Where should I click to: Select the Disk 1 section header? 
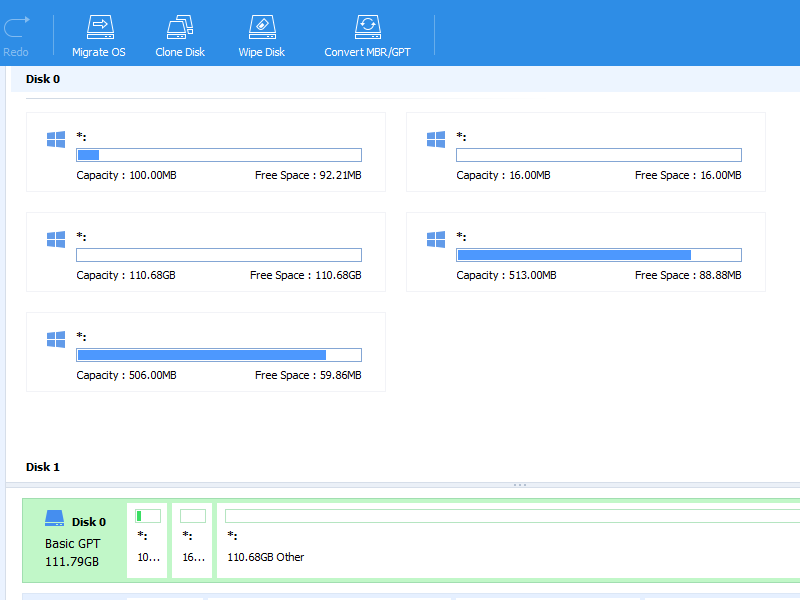tap(43, 467)
